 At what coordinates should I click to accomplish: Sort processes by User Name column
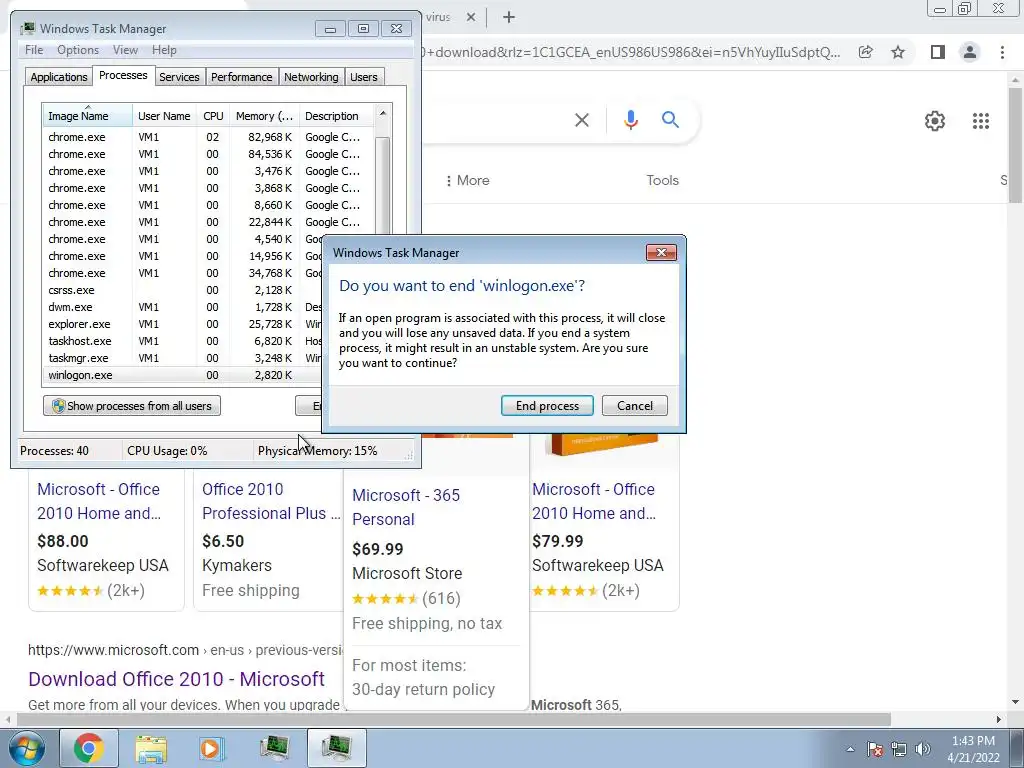(164, 116)
